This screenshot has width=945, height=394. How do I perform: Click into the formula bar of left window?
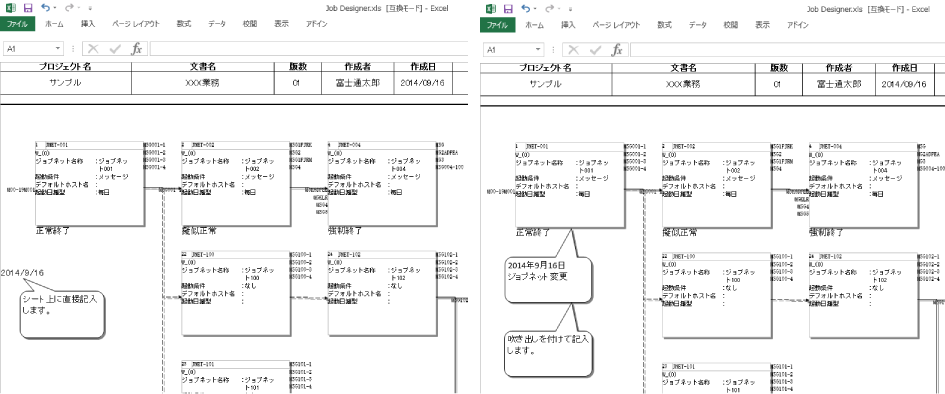click(x=309, y=49)
